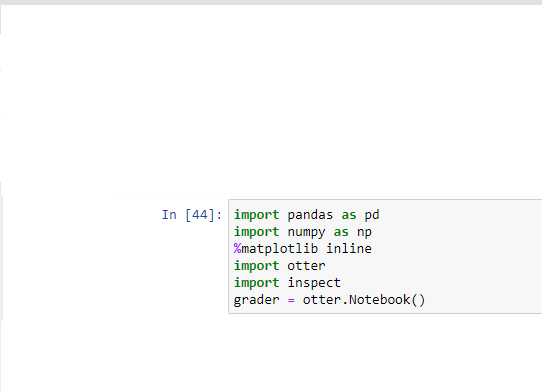The width and height of the screenshot is (542, 392).
Task: Place cursor on the 'grader' variable
Action: 256,300
